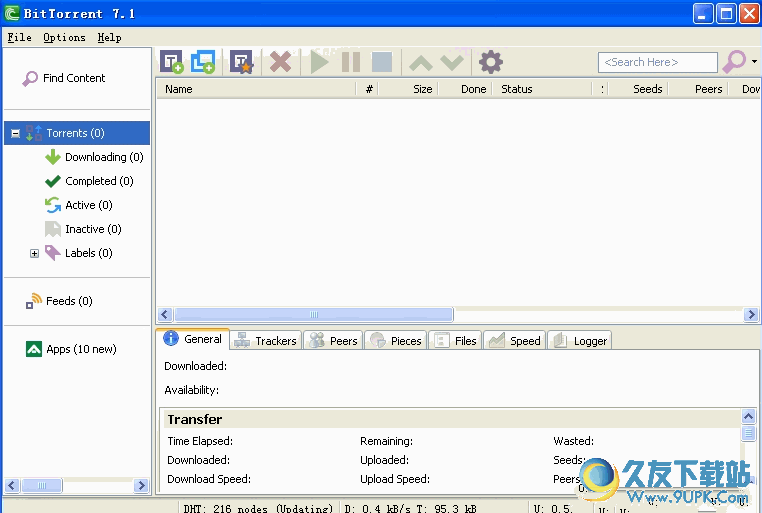
Task: Open the File menu
Action: tap(19, 37)
